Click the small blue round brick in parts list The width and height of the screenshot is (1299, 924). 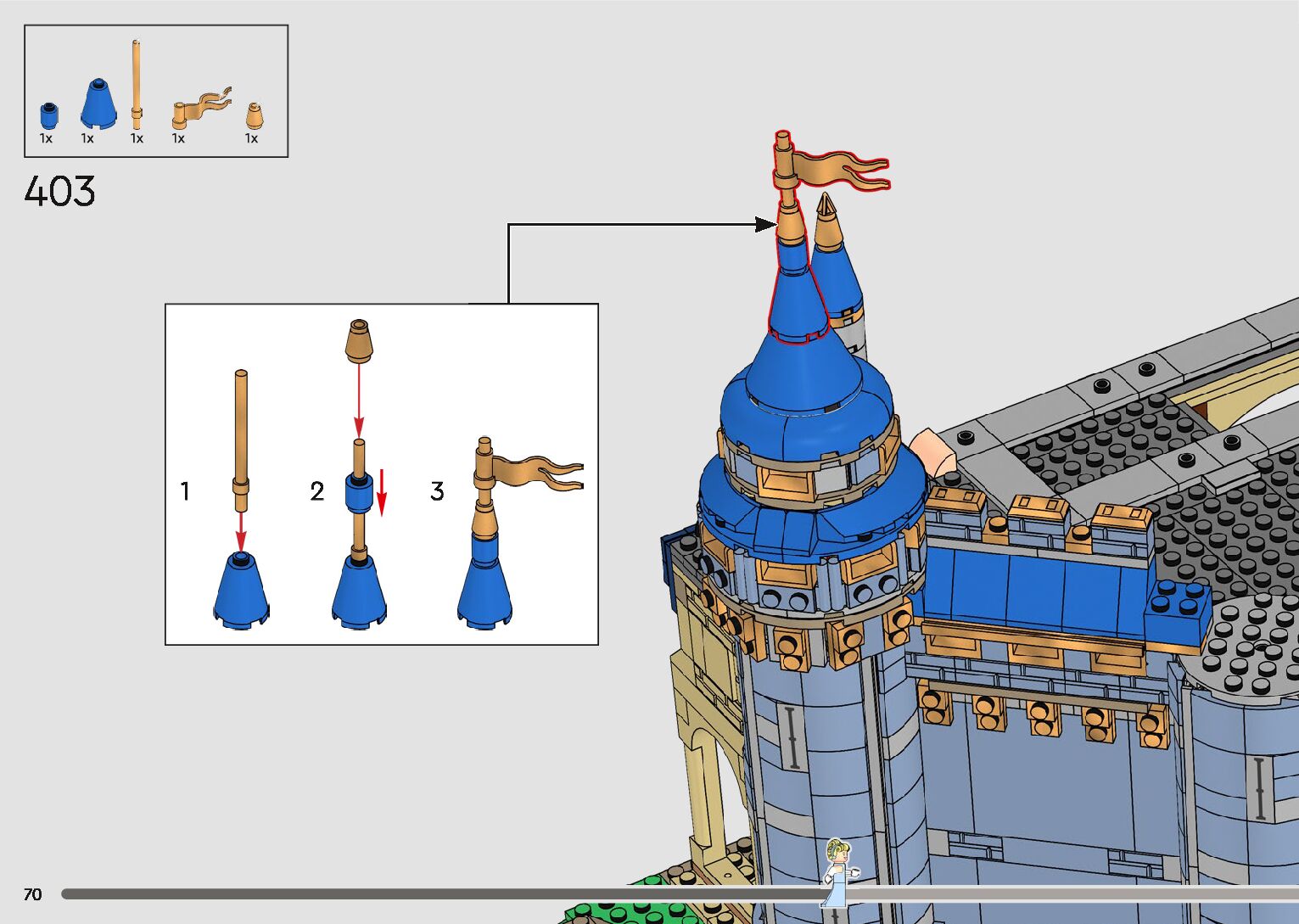coord(49,116)
